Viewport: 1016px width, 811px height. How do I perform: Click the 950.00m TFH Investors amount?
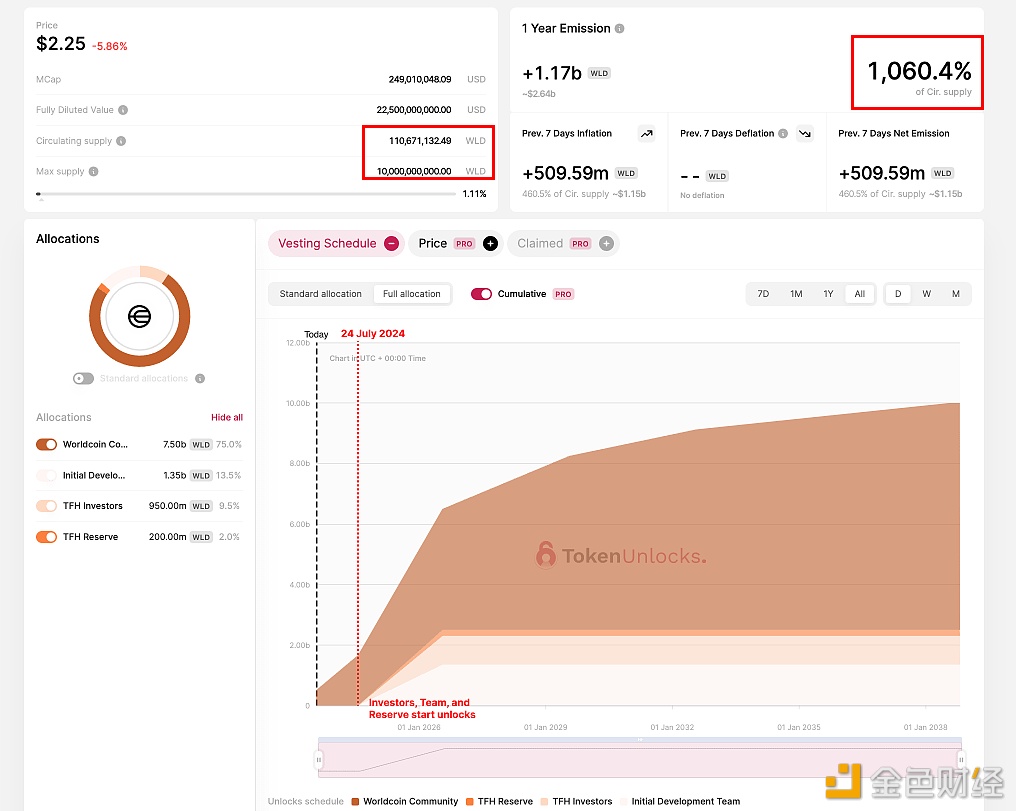click(167, 506)
